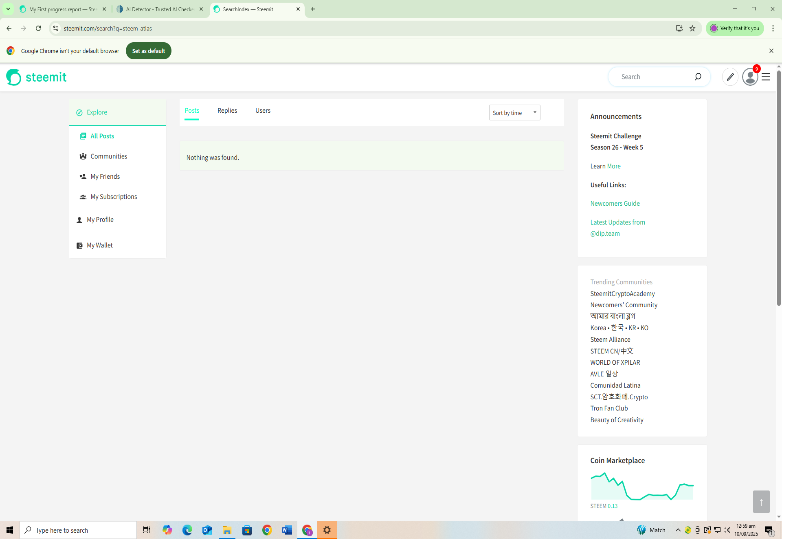Click the page vertical scrollbar
The height and width of the screenshot is (541, 794).
778,187
